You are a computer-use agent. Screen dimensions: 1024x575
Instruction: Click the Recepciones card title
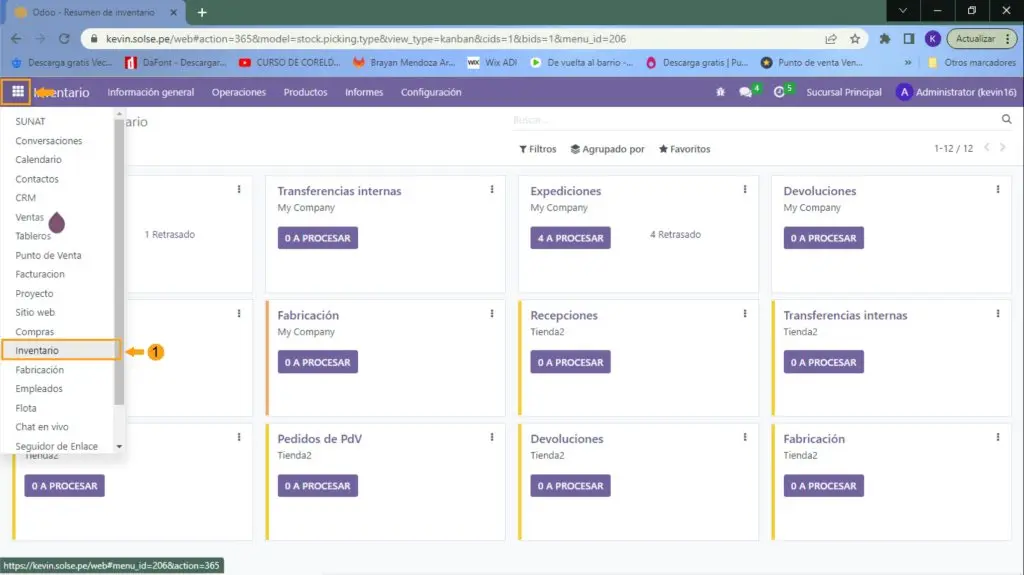pyautogui.click(x=564, y=315)
